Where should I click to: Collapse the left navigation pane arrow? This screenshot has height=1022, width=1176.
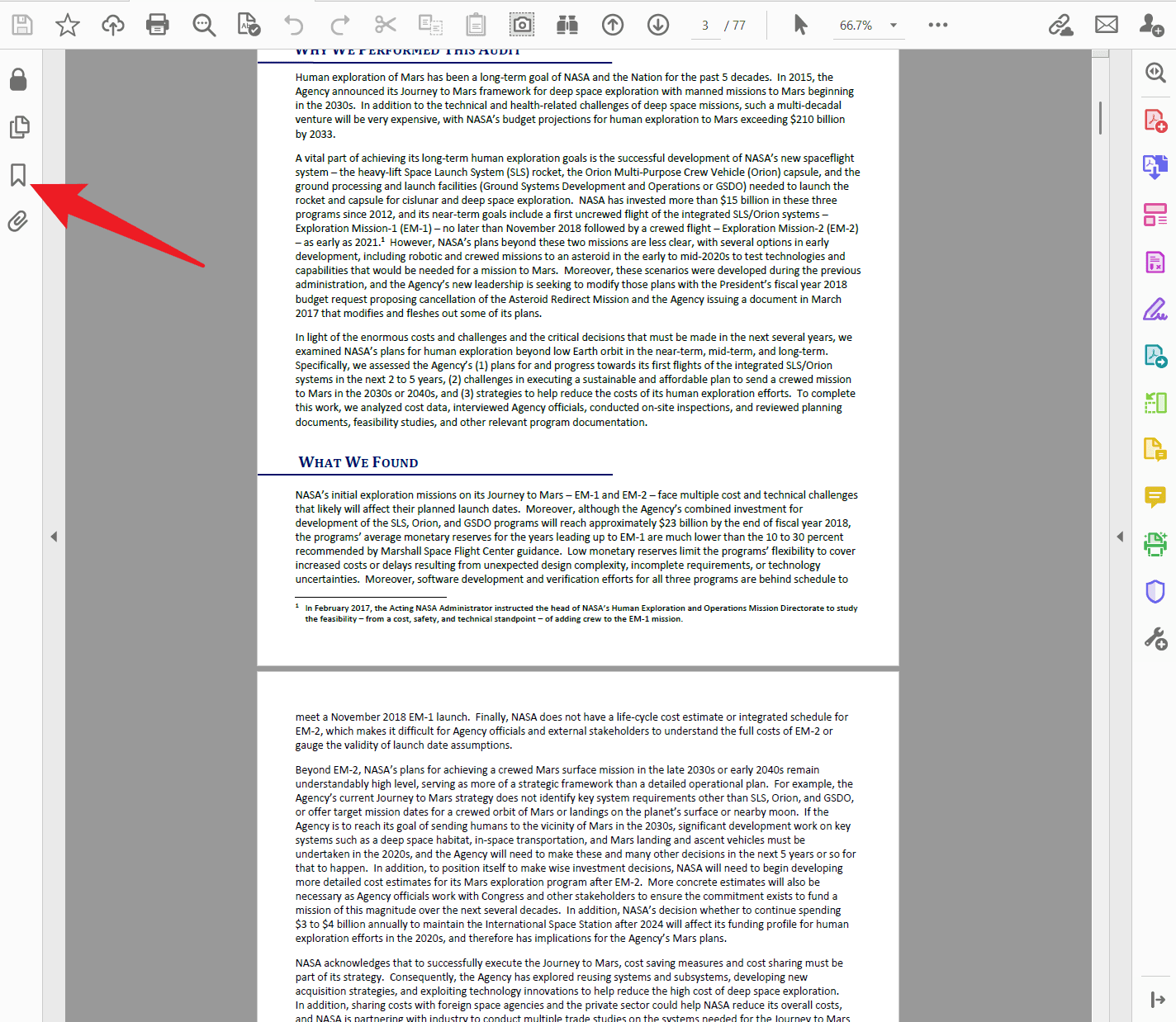54,537
